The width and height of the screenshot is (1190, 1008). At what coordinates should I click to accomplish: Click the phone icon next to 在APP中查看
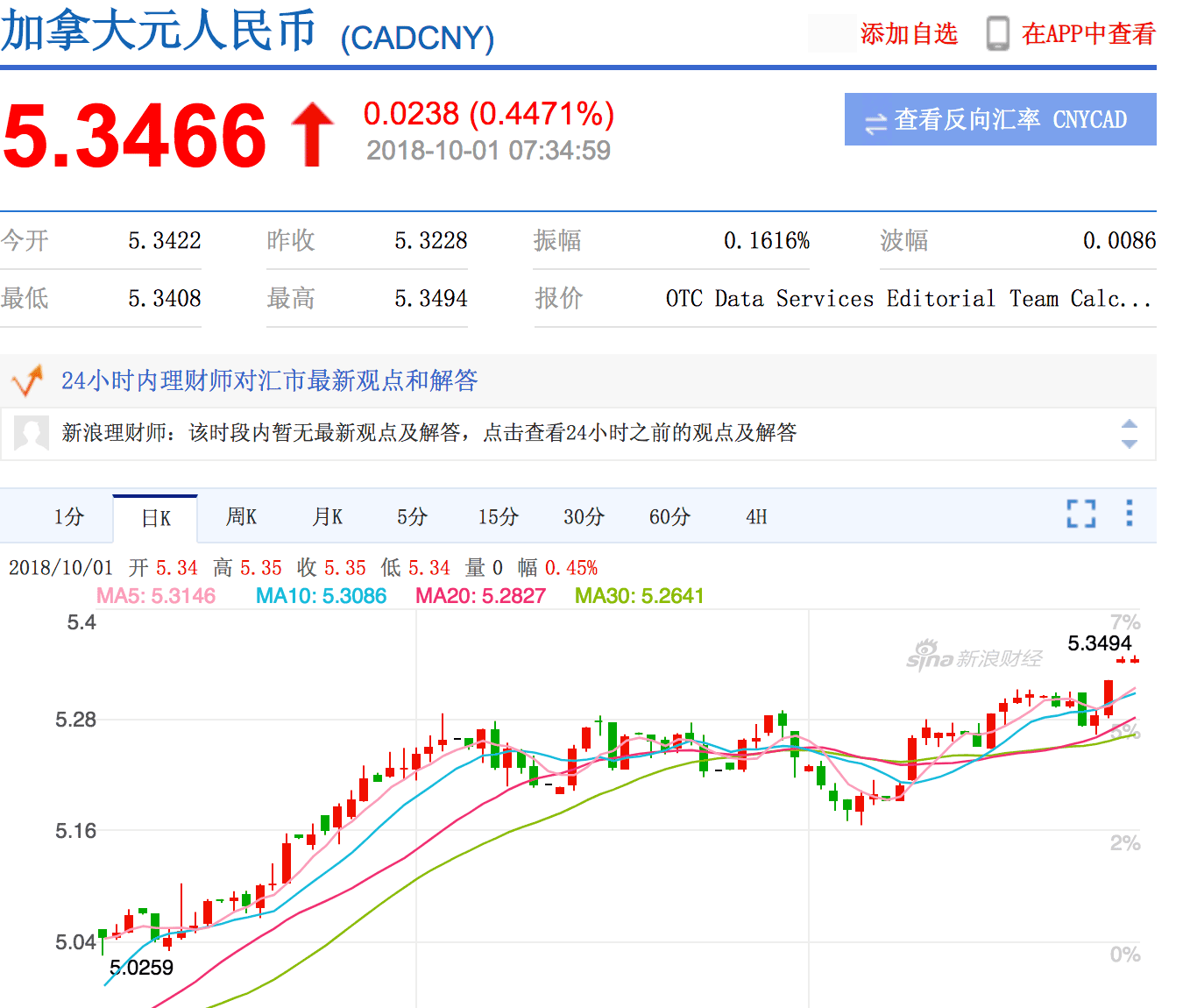pos(997,33)
